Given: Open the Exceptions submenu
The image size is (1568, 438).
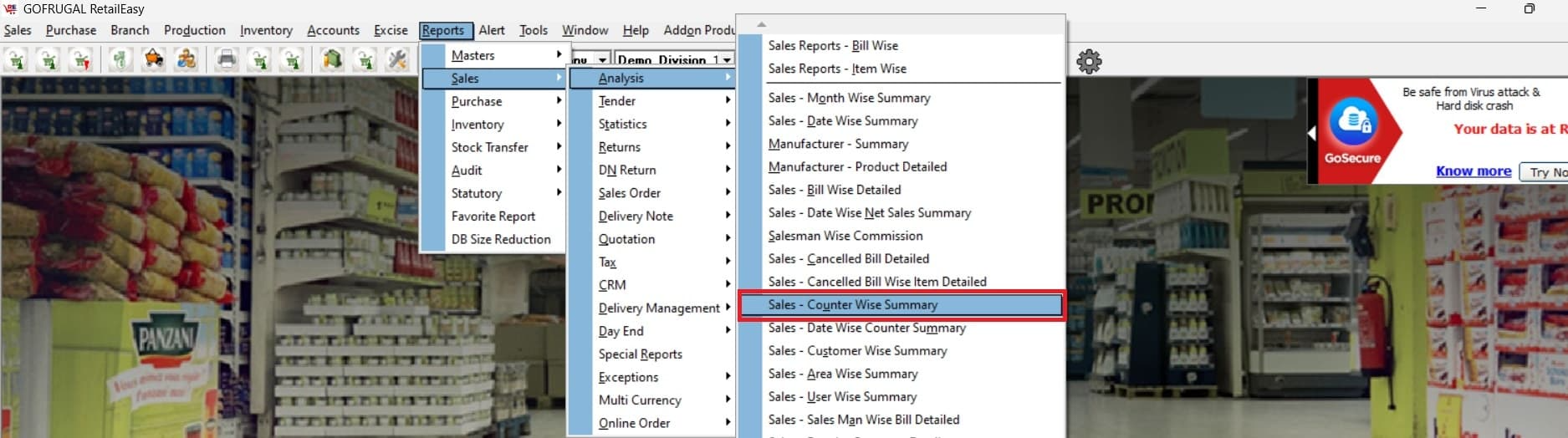Looking at the screenshot, I should tap(651, 376).
